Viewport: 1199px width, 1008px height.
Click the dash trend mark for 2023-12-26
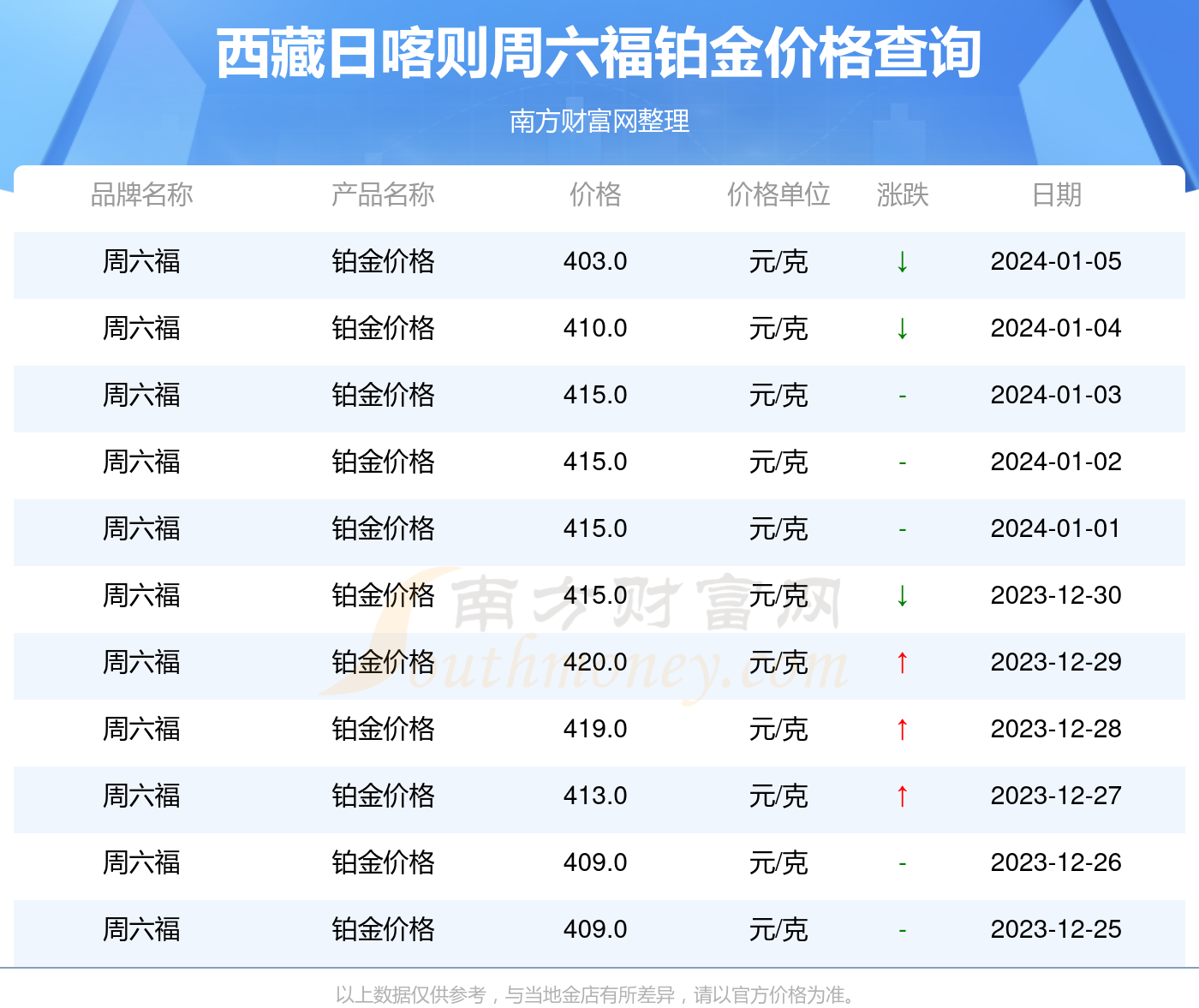(902, 863)
